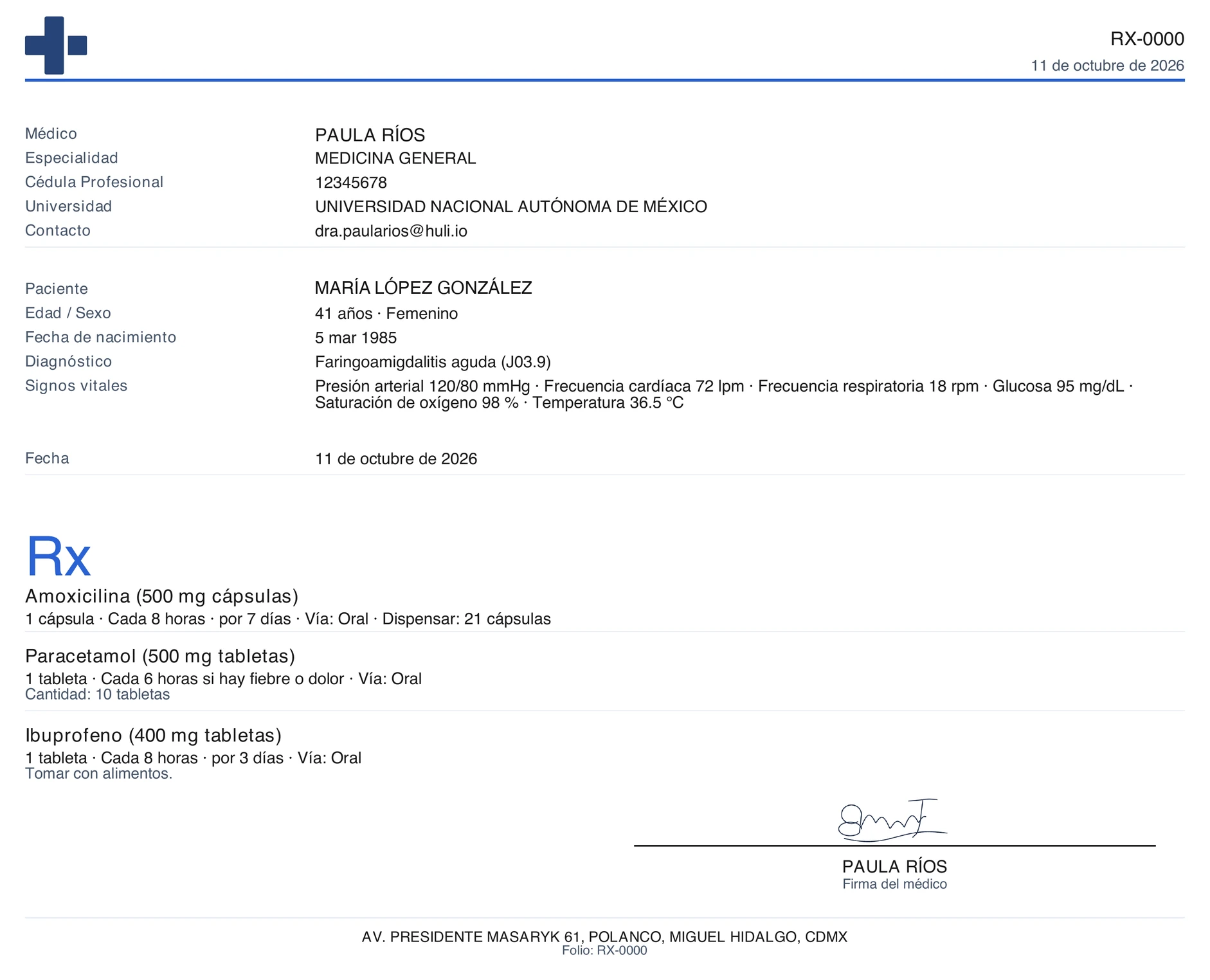Click the Cada 6 horas si hay fiebre line
This screenshot has width=1210, height=980.
(x=224, y=679)
